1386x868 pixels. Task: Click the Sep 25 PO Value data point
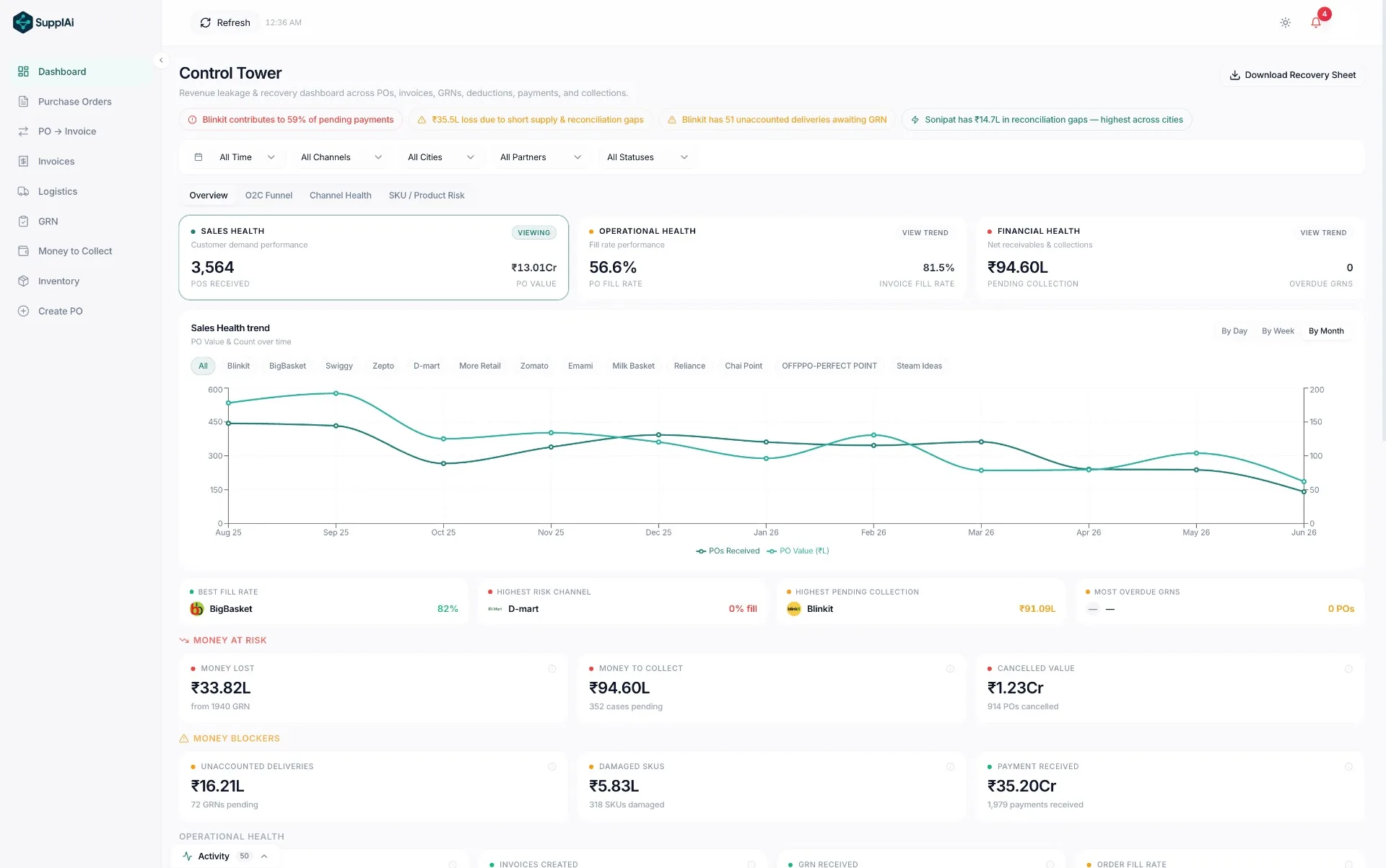336,393
